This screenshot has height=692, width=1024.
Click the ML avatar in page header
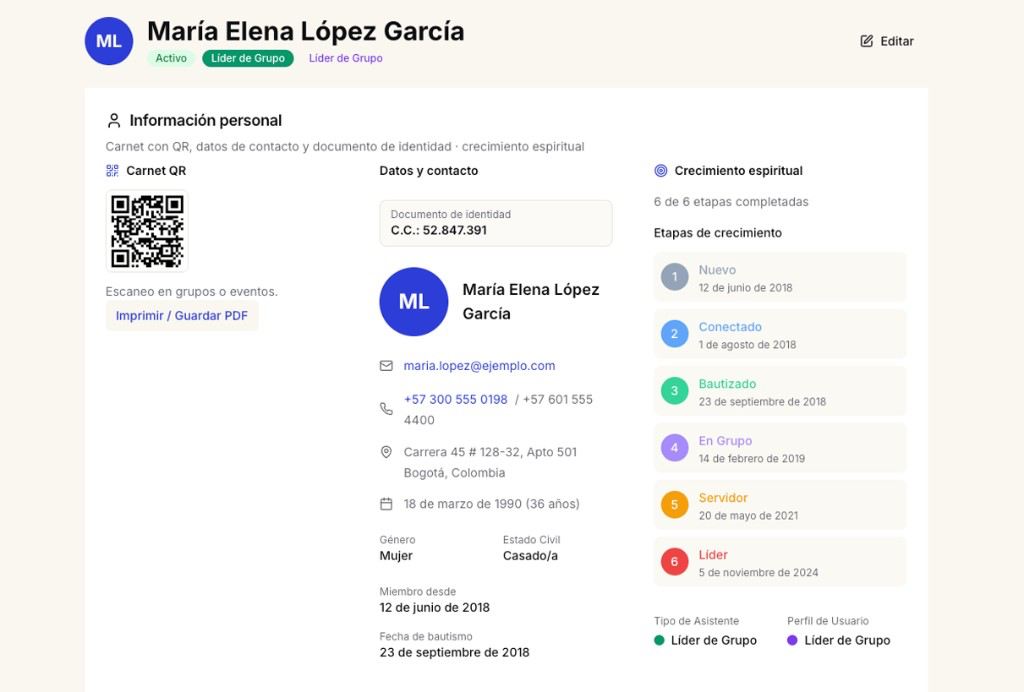click(x=109, y=41)
